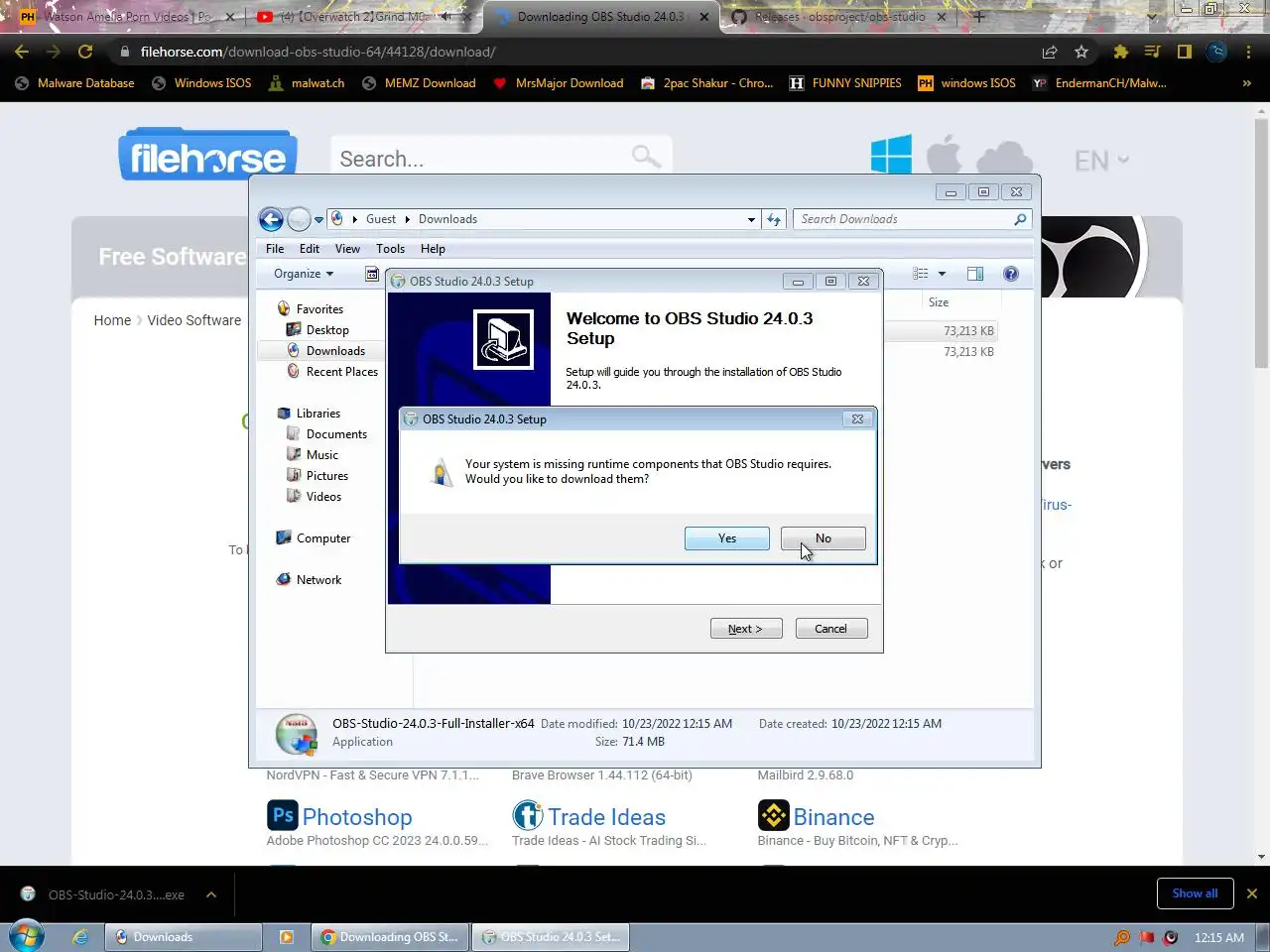This screenshot has height=952, width=1270.
Task: Click the Explorer forward arrow button
Action: pyautogui.click(x=299, y=219)
